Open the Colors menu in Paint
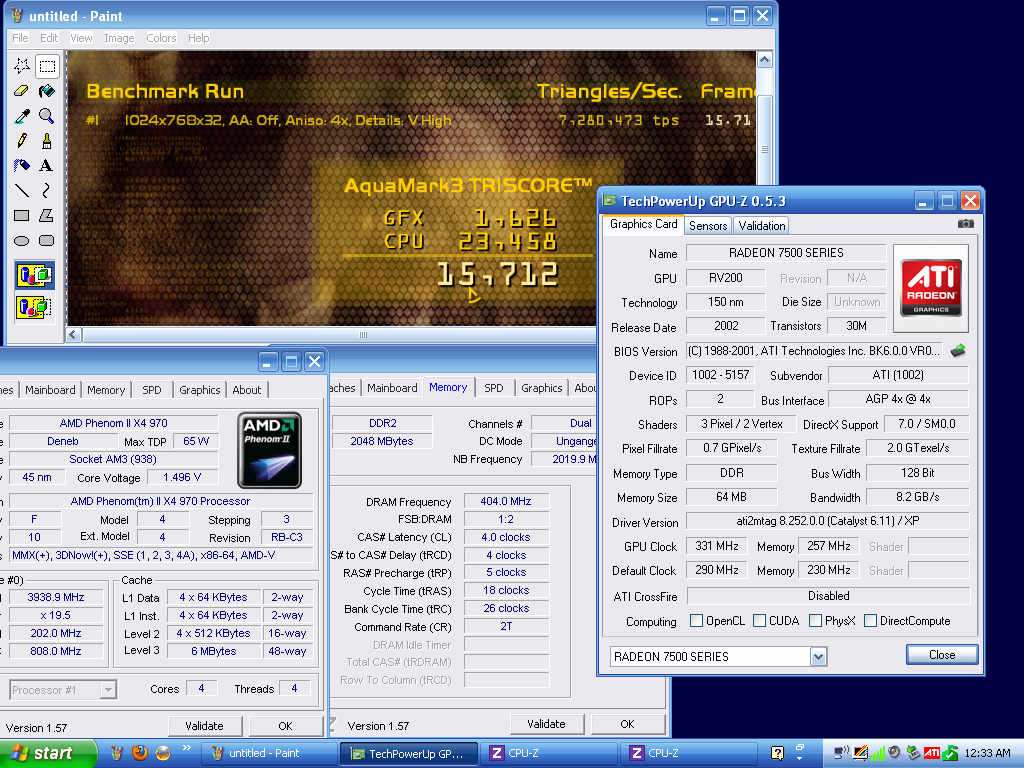1024x768 pixels. [x=161, y=38]
